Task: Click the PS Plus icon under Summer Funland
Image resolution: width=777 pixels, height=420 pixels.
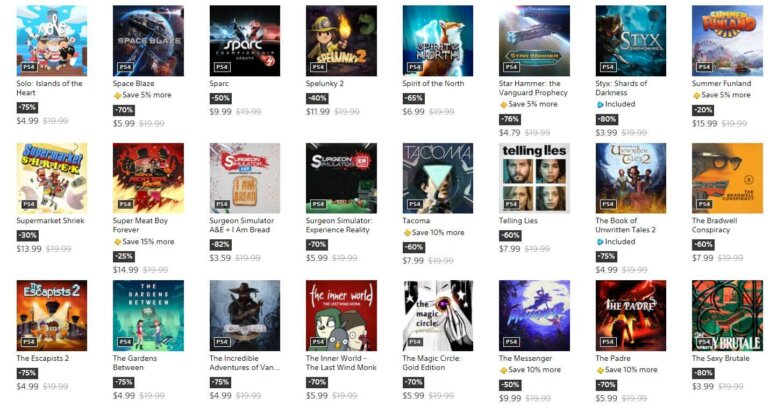Action: tap(697, 95)
